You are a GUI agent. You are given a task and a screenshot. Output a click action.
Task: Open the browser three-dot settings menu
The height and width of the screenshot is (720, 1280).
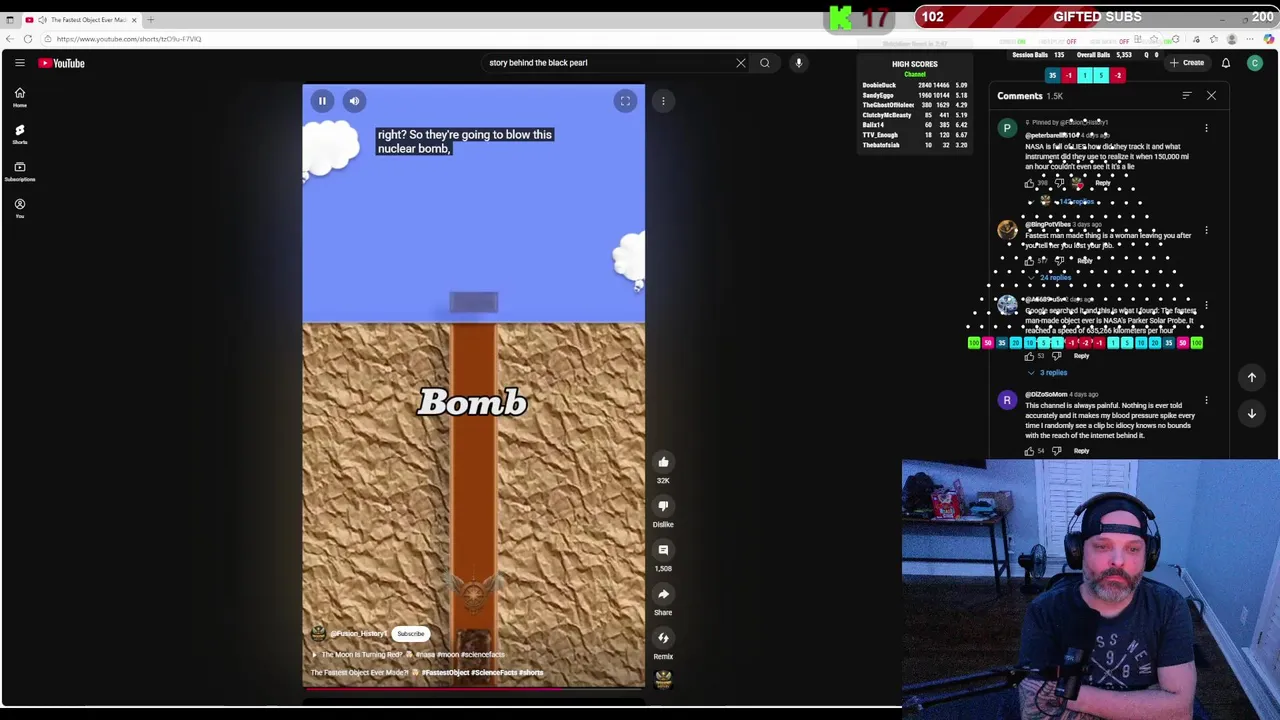(x=1251, y=39)
